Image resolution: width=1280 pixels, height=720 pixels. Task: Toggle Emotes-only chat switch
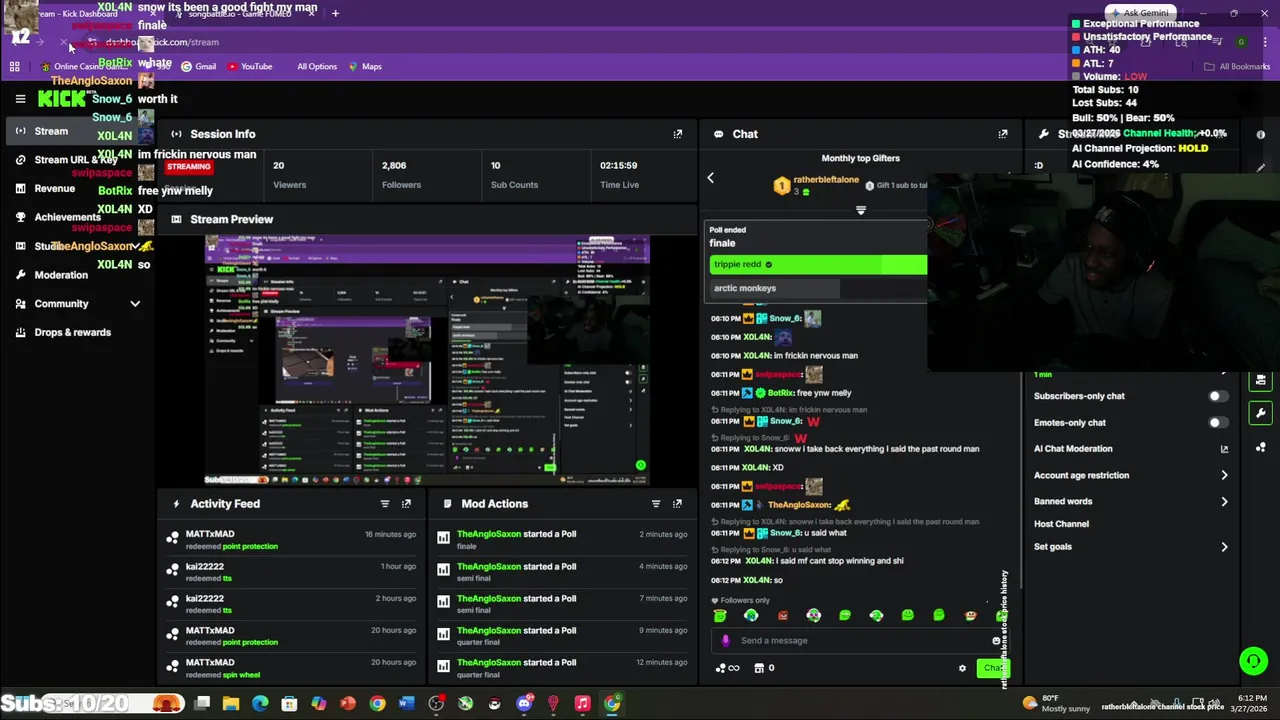point(1217,423)
